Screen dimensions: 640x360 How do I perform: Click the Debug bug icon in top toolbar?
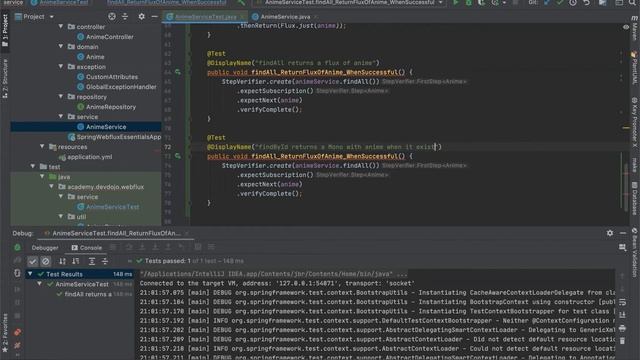click(469, 3)
